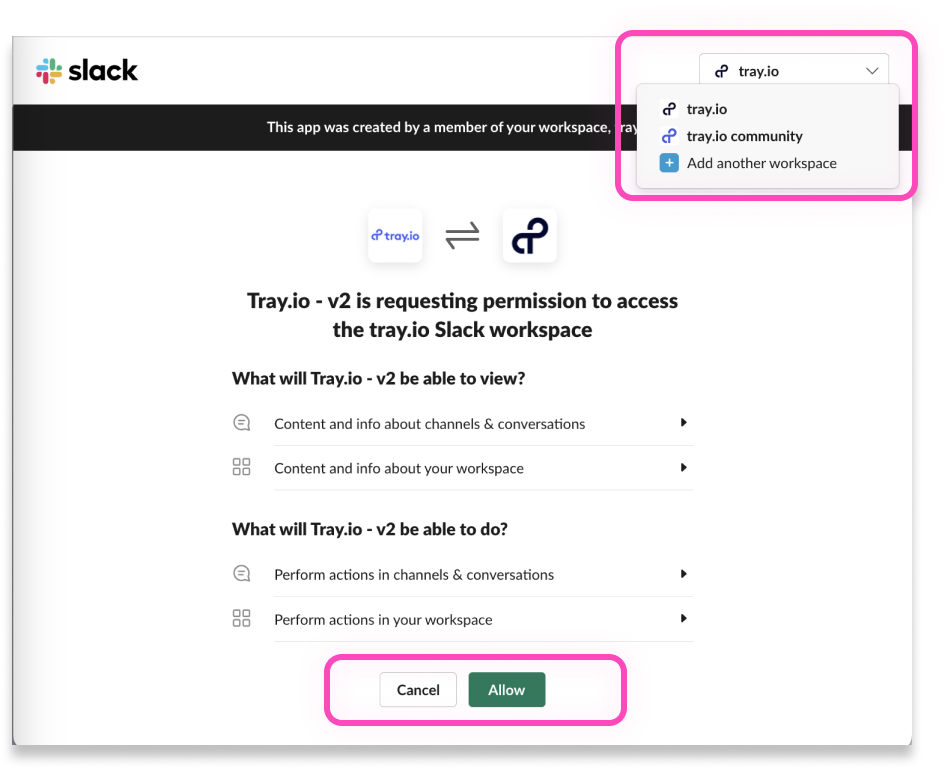Image resolution: width=948 pixels, height=769 pixels.
Task: Click the tray.io icon inside the workspace selector
Action: (719, 70)
